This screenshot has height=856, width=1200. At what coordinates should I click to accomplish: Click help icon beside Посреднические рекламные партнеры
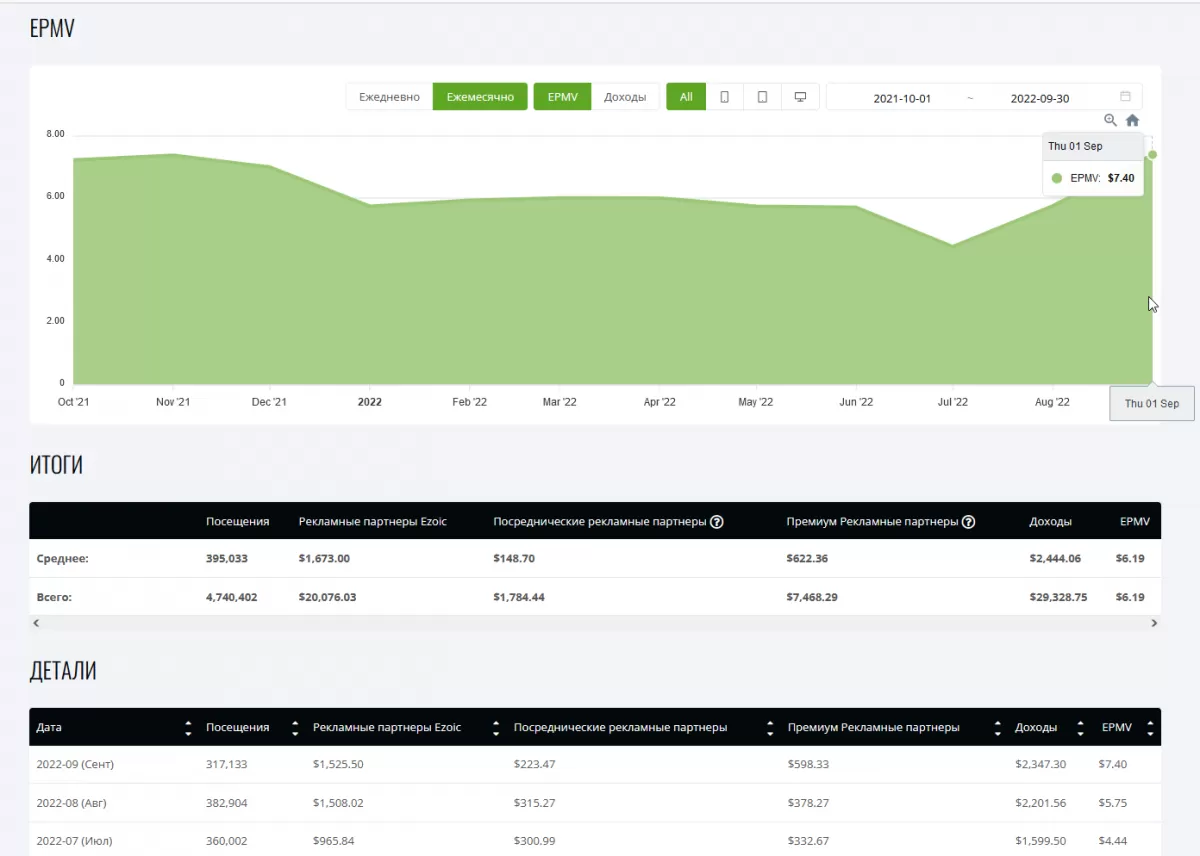716,522
